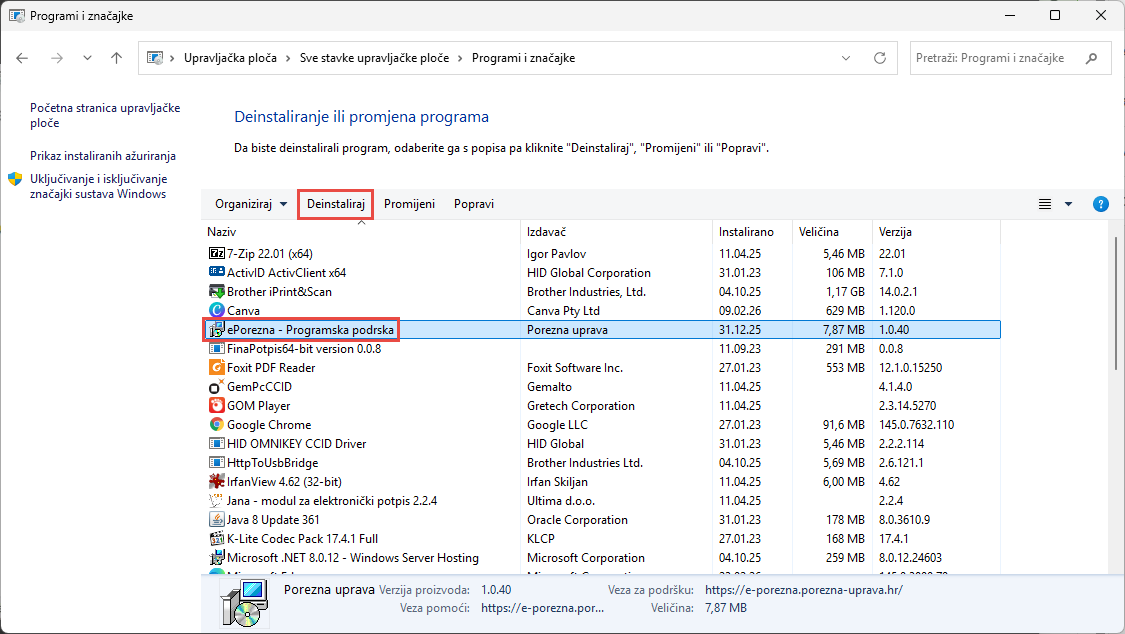Click Deinstaliraj in the toolbar
1125x634 pixels.
pyautogui.click(x=337, y=204)
